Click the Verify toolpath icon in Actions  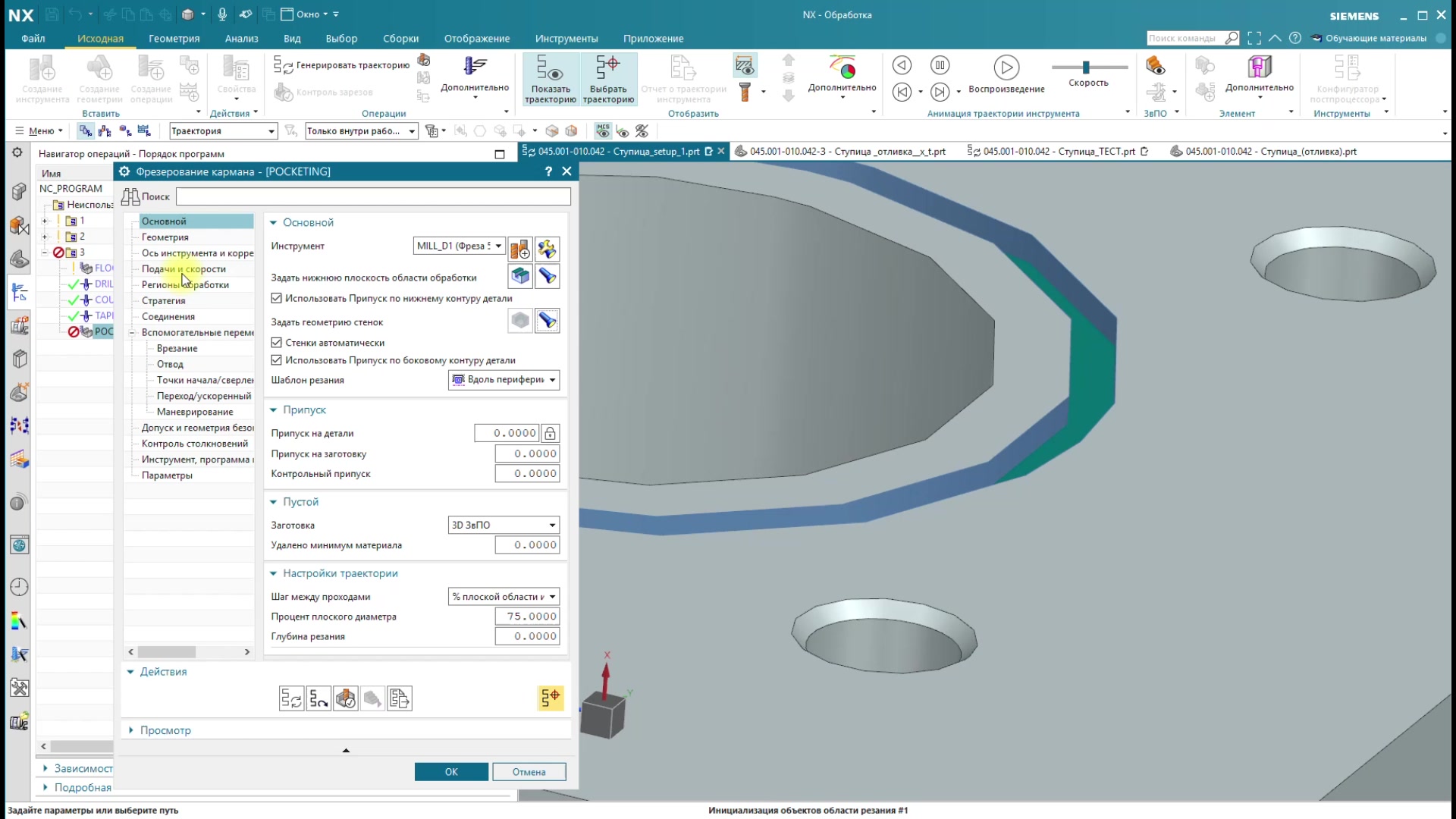[x=346, y=698]
